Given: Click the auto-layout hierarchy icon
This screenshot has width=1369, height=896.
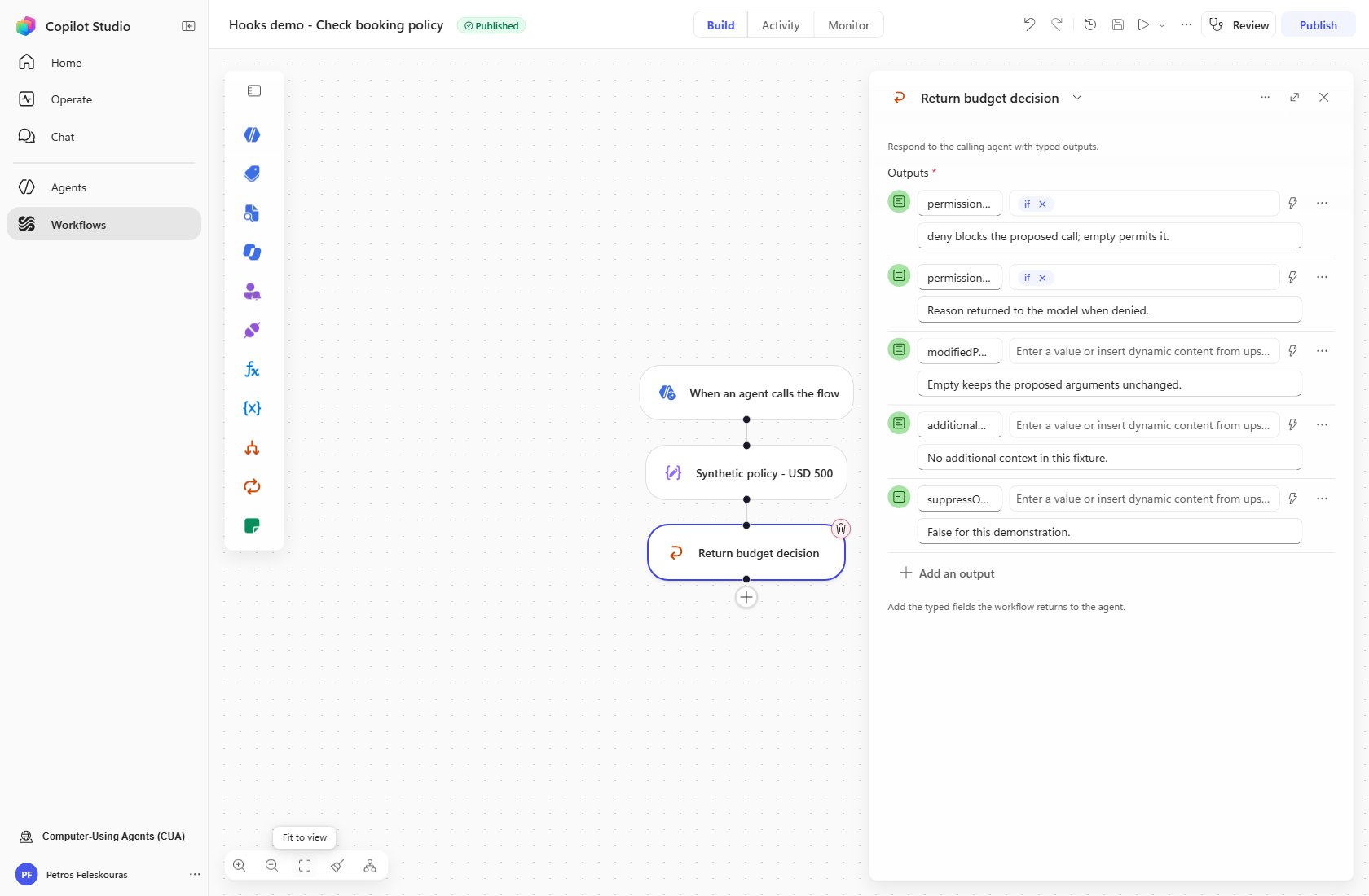Looking at the screenshot, I should pos(370,865).
